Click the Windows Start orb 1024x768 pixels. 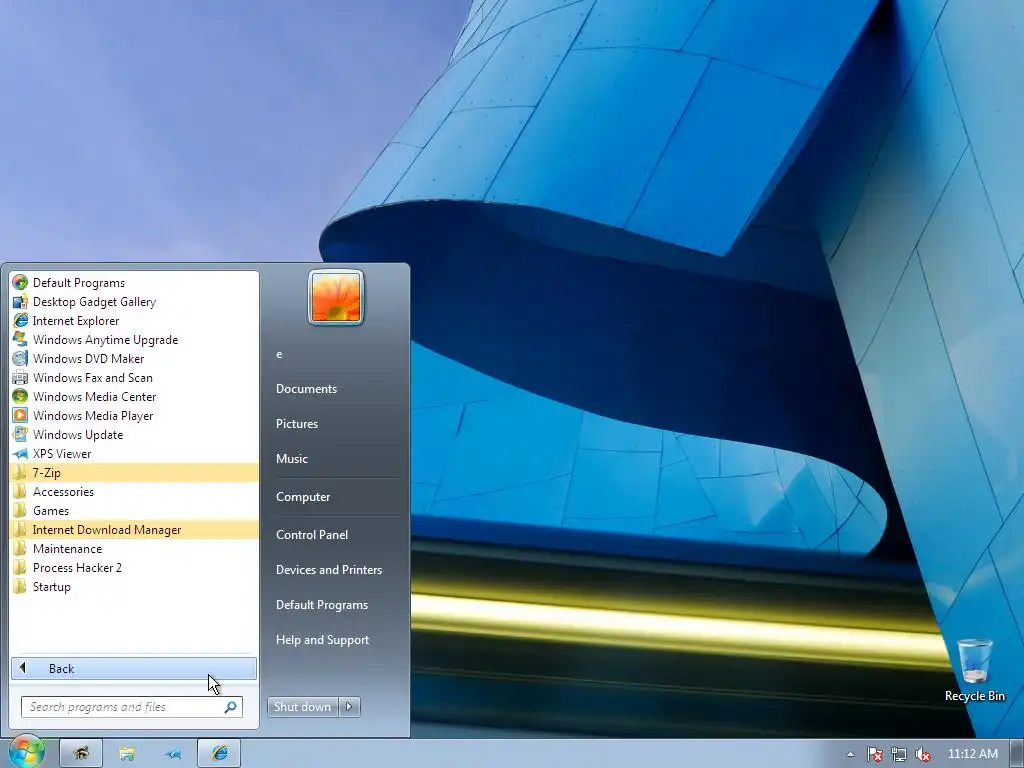pos(26,752)
